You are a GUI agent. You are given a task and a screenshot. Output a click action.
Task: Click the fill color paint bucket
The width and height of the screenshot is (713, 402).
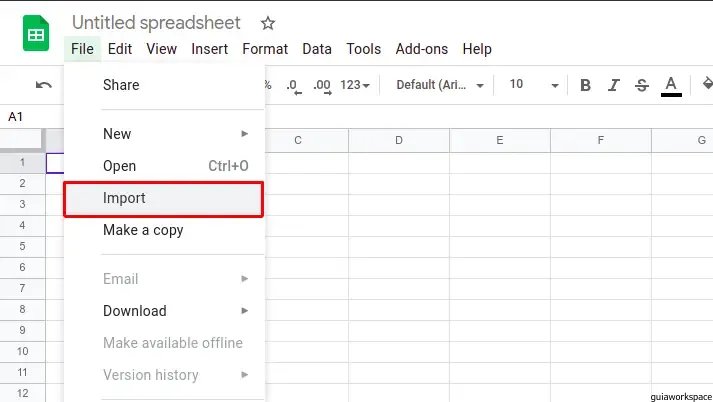click(707, 85)
